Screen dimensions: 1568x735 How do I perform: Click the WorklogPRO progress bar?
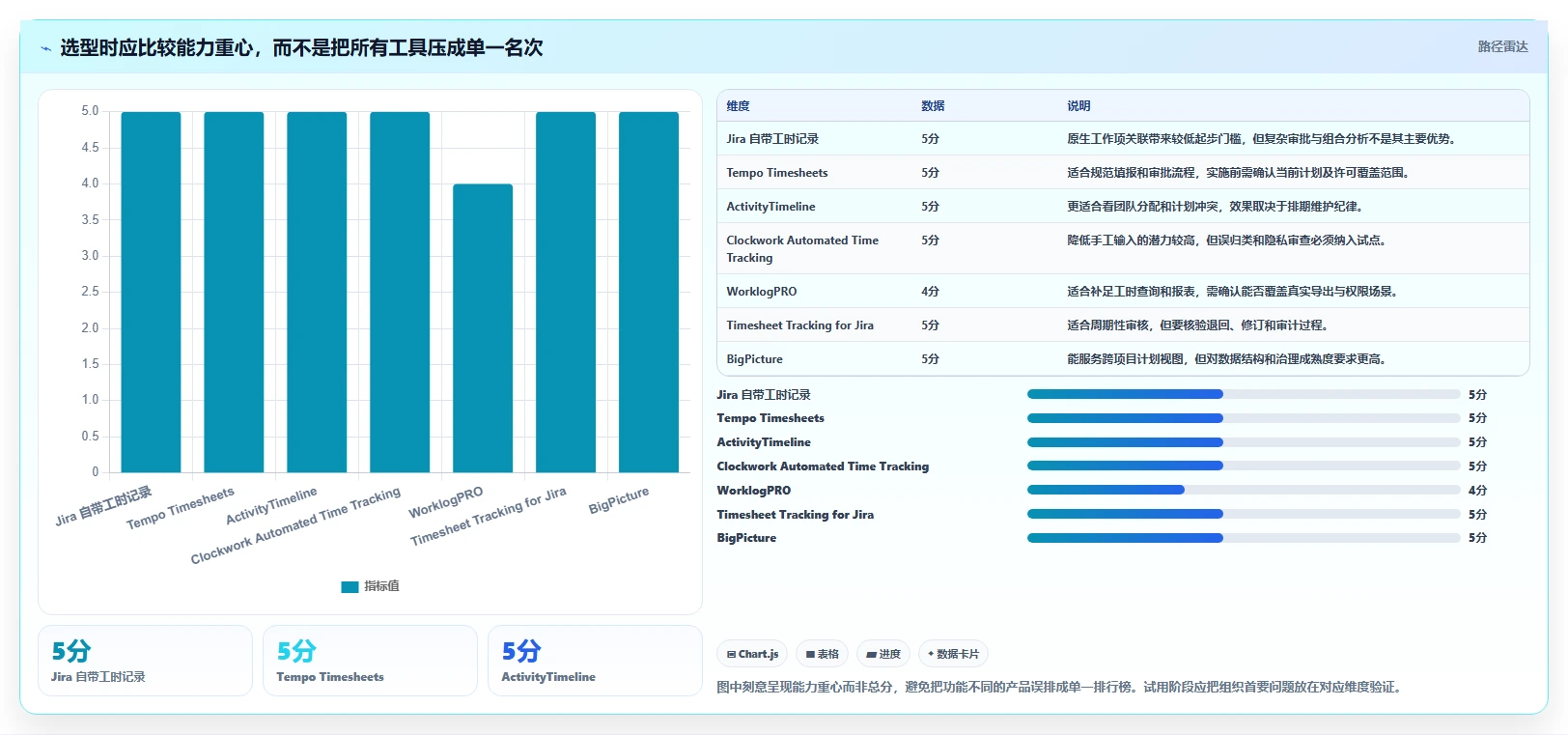pyautogui.click(x=1244, y=490)
